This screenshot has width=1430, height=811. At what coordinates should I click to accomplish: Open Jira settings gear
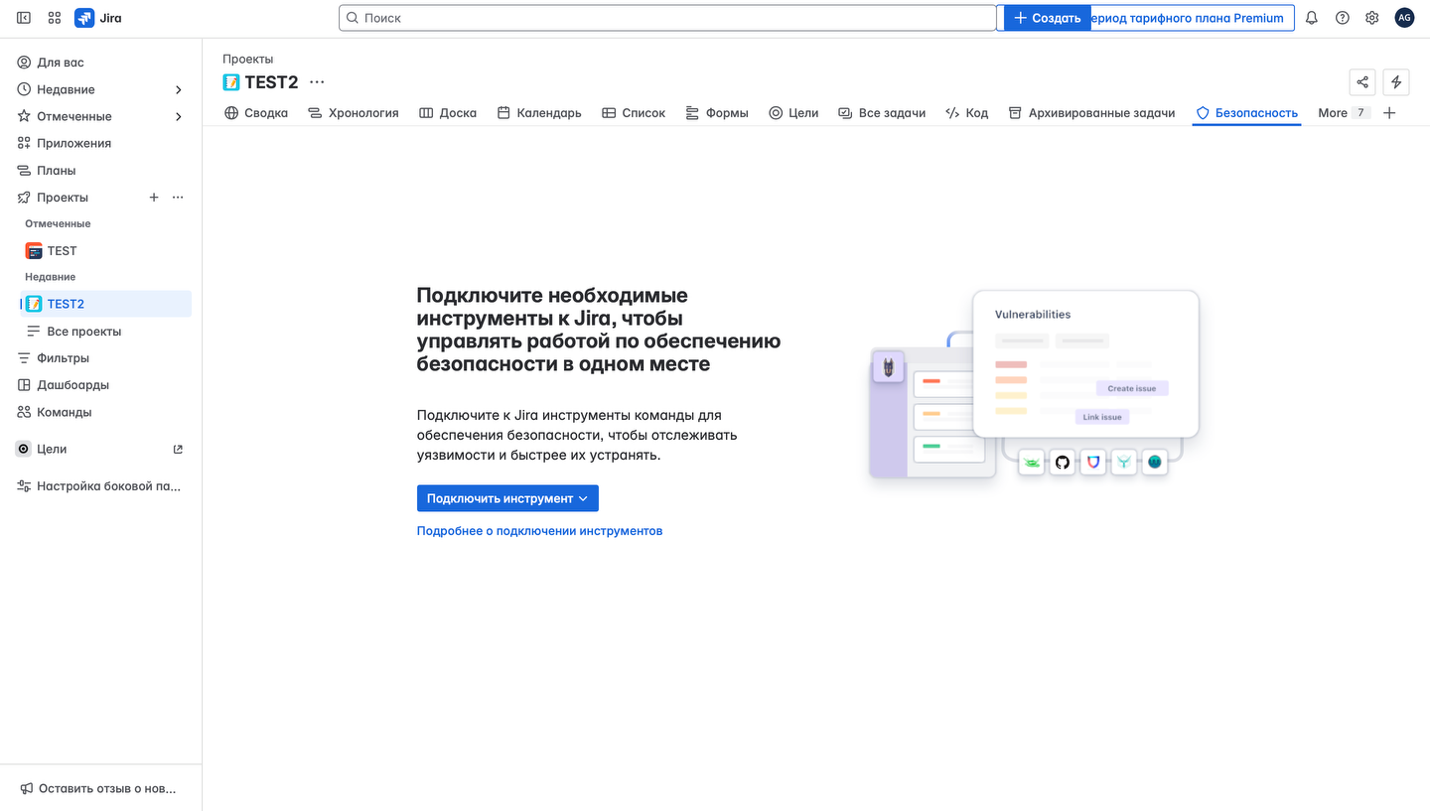pyautogui.click(x=1372, y=17)
